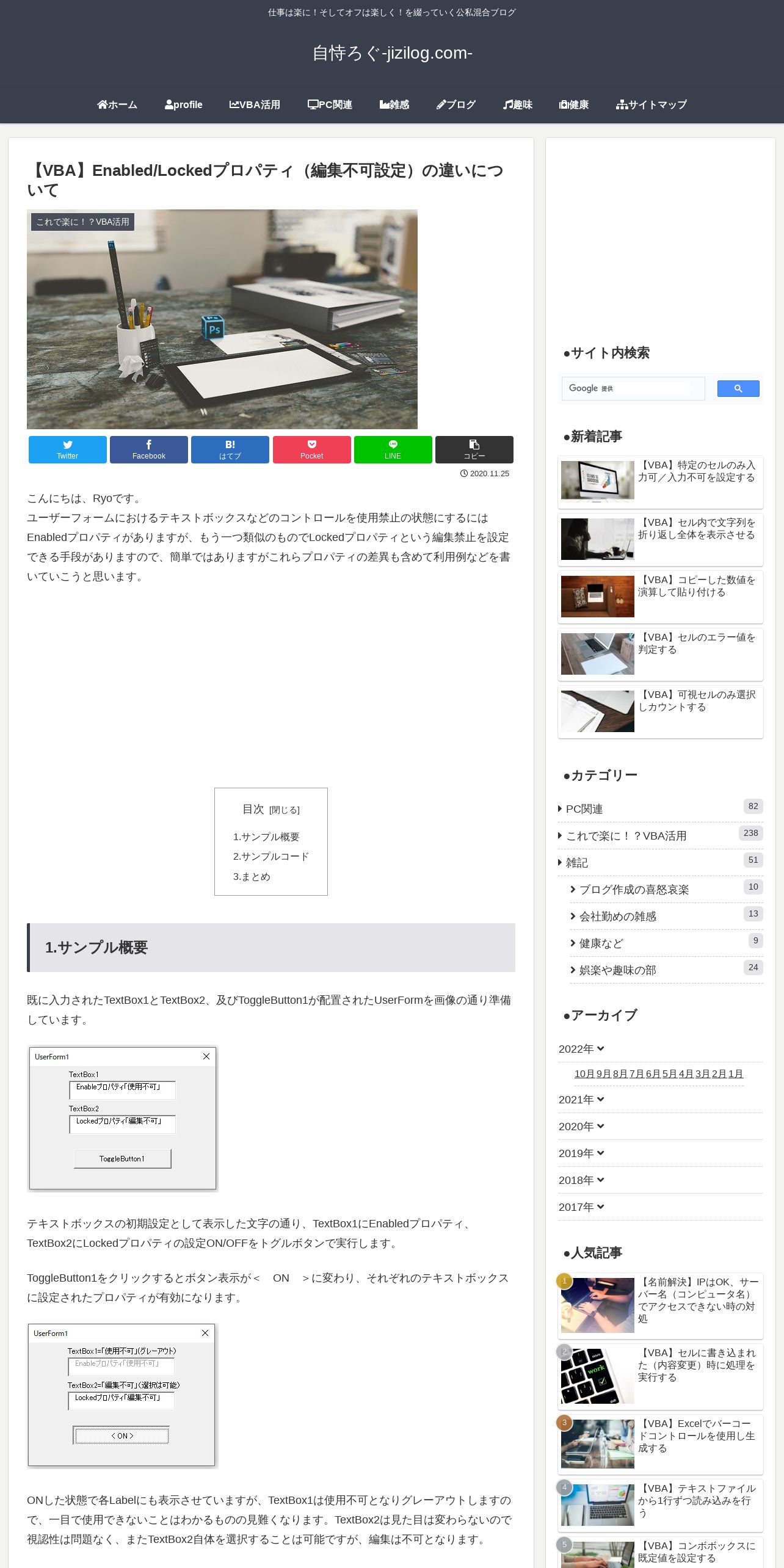Image resolution: width=784 pixels, height=1568 pixels.
Task: Open article コピーした数値を演算して貼り付ける
Action: click(x=661, y=597)
